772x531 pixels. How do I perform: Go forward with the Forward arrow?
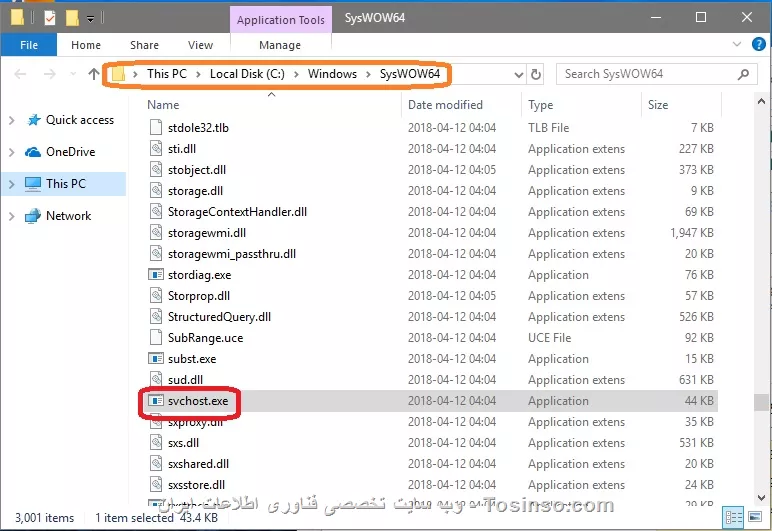tap(50, 74)
